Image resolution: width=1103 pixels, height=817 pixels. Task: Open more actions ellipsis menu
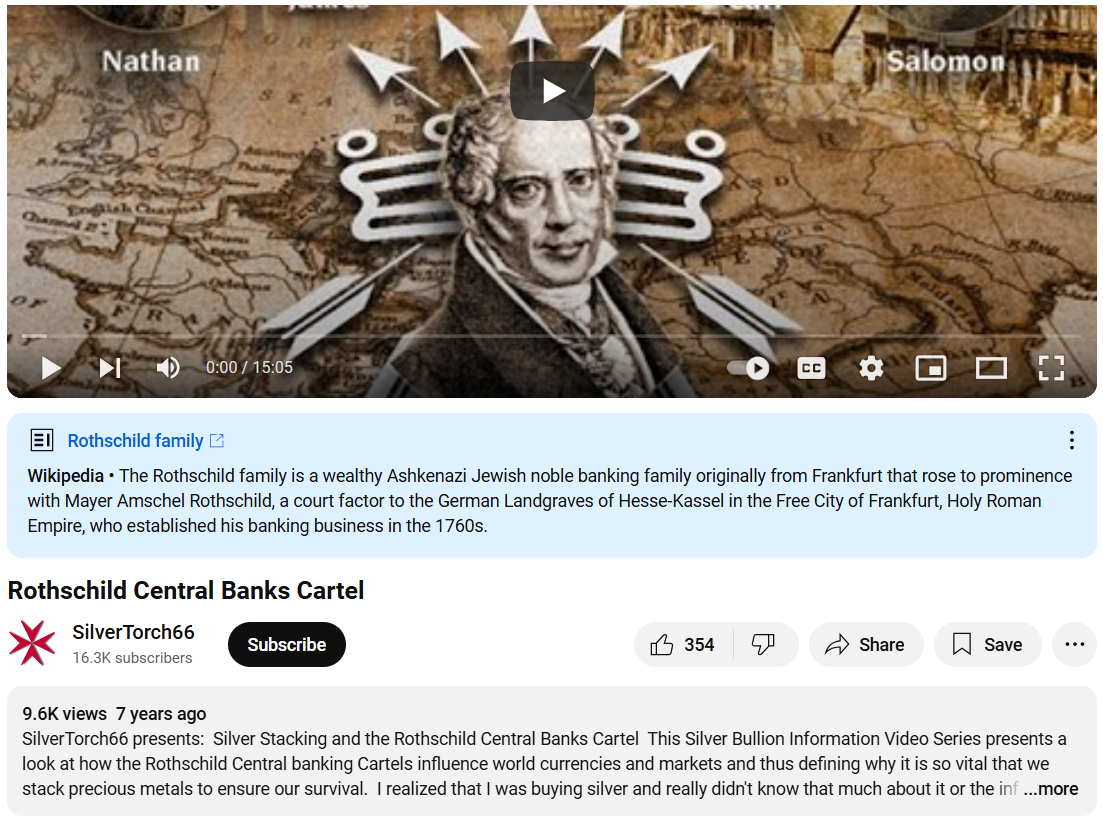1074,645
